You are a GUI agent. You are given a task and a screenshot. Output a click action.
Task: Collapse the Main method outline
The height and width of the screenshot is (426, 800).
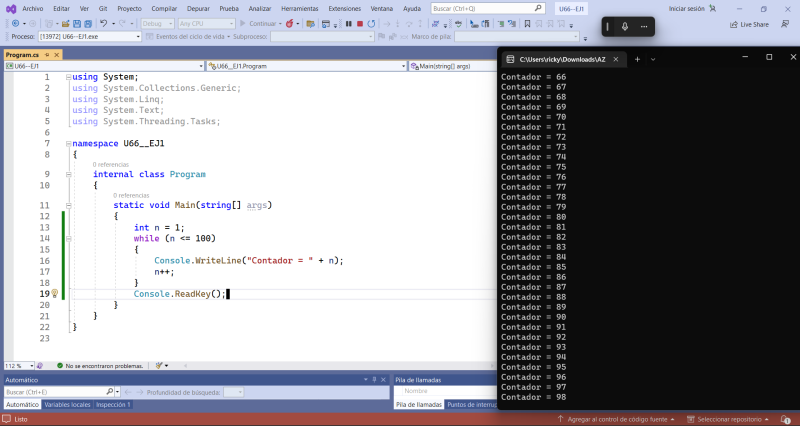67,205
